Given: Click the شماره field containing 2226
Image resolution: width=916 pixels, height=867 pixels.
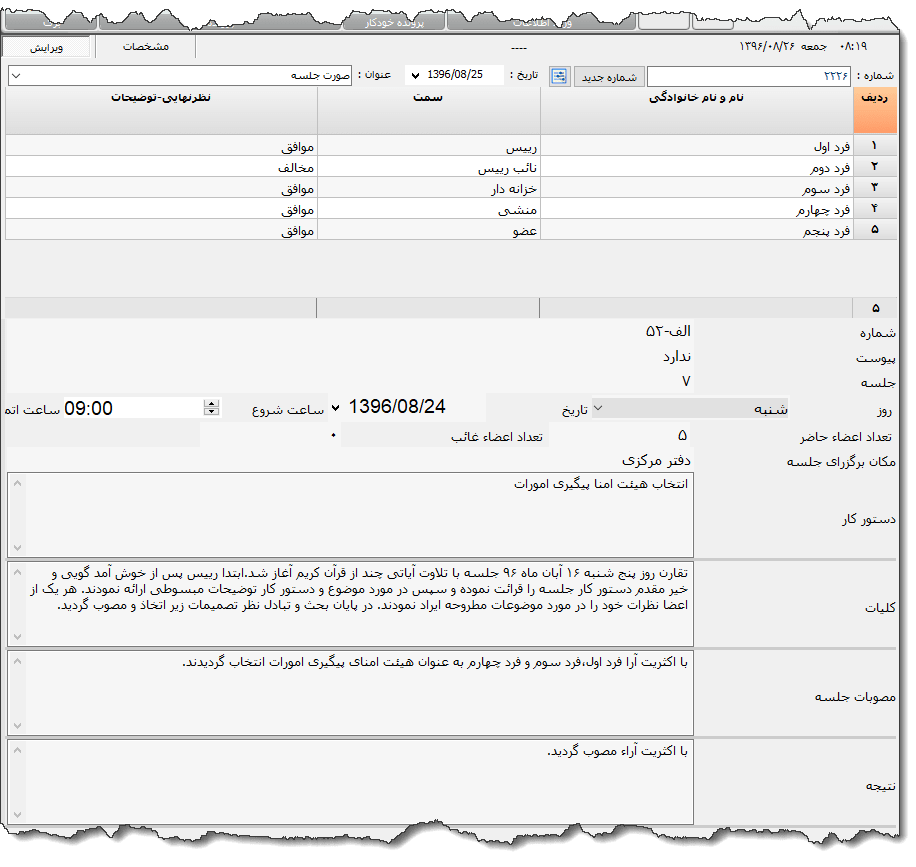Looking at the screenshot, I should coord(749,76).
